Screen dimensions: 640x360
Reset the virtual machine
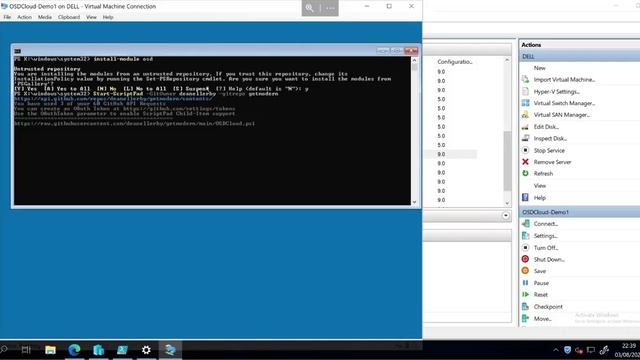pos(540,295)
